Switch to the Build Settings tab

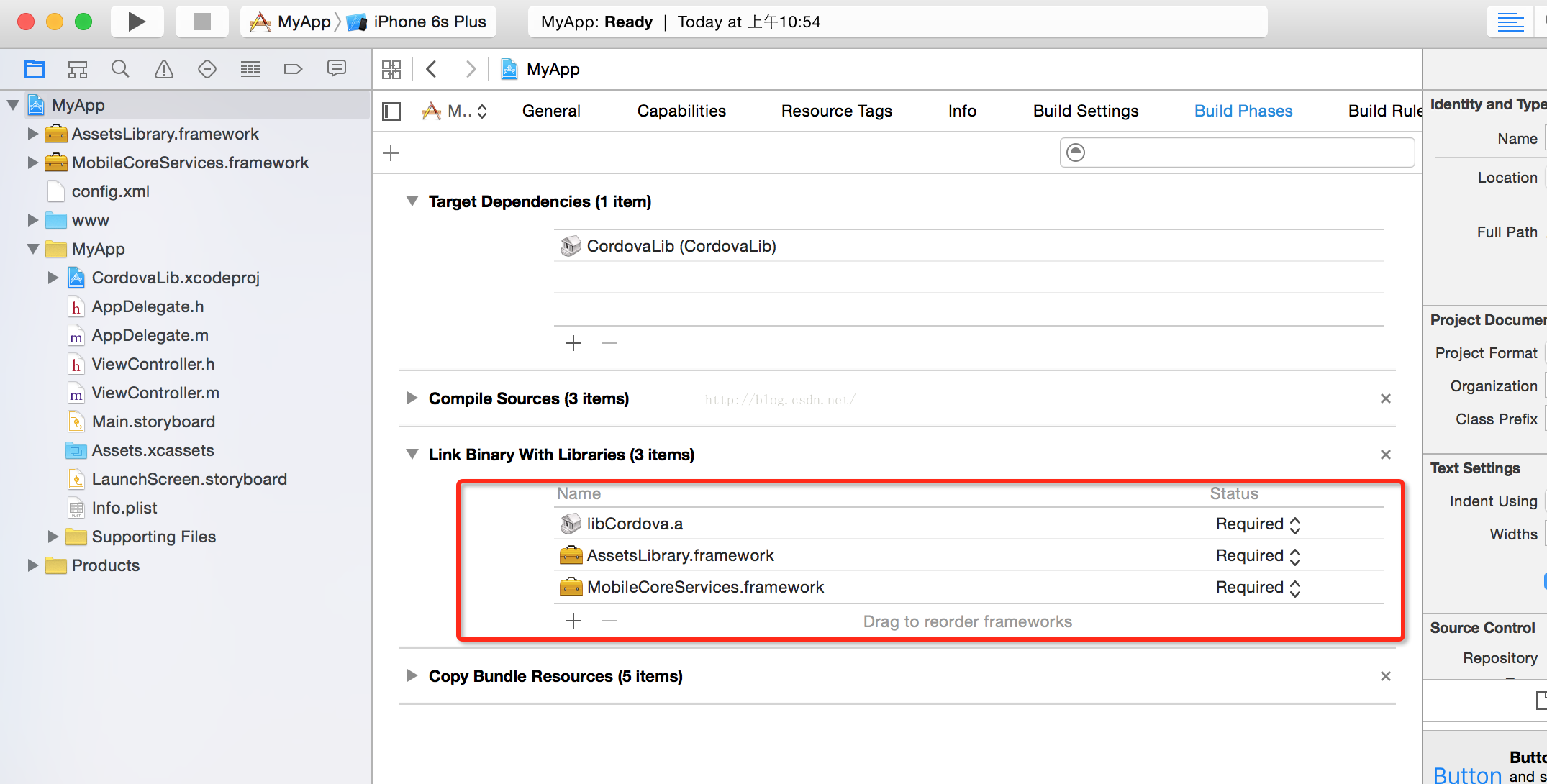coord(1086,111)
